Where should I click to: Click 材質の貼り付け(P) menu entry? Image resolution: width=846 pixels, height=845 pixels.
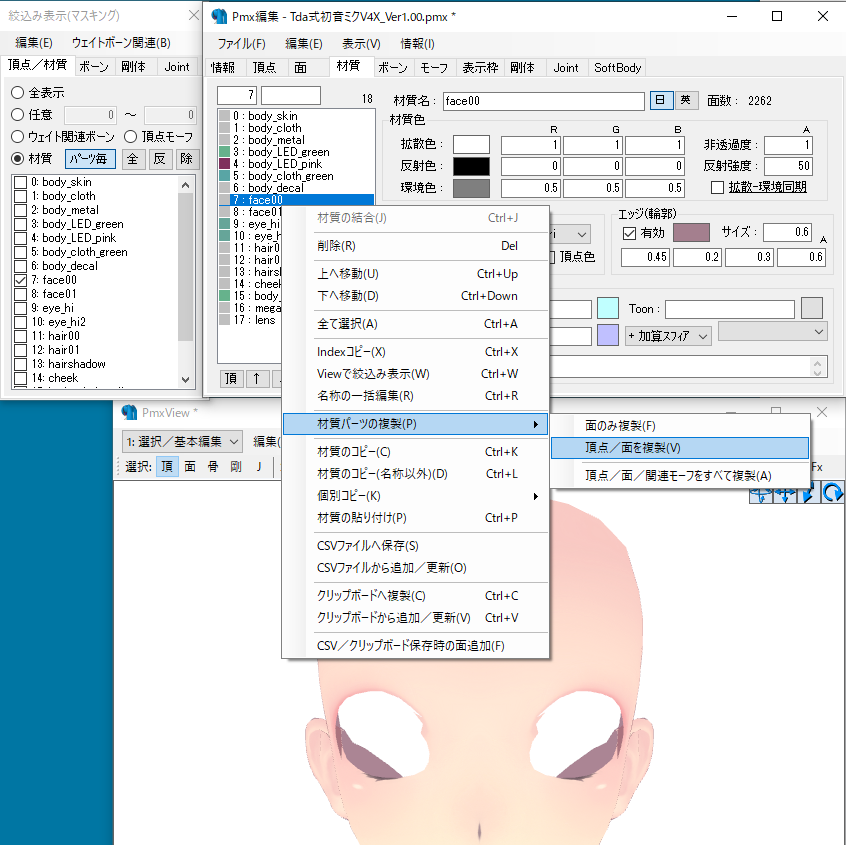tap(415, 517)
